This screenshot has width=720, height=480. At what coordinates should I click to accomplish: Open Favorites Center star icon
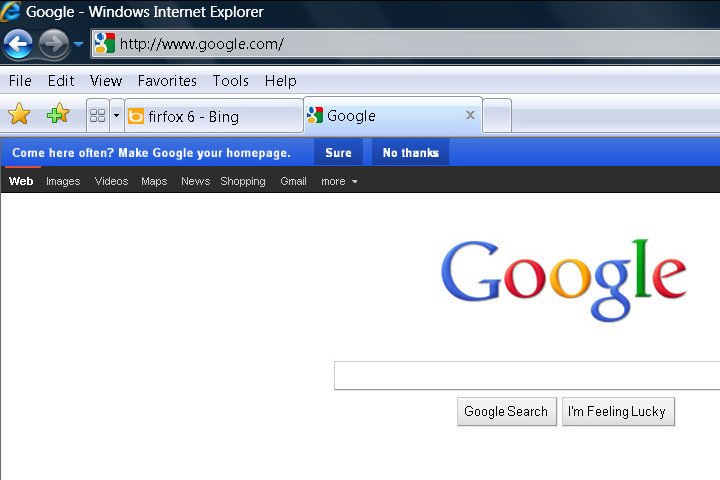pyautogui.click(x=19, y=114)
